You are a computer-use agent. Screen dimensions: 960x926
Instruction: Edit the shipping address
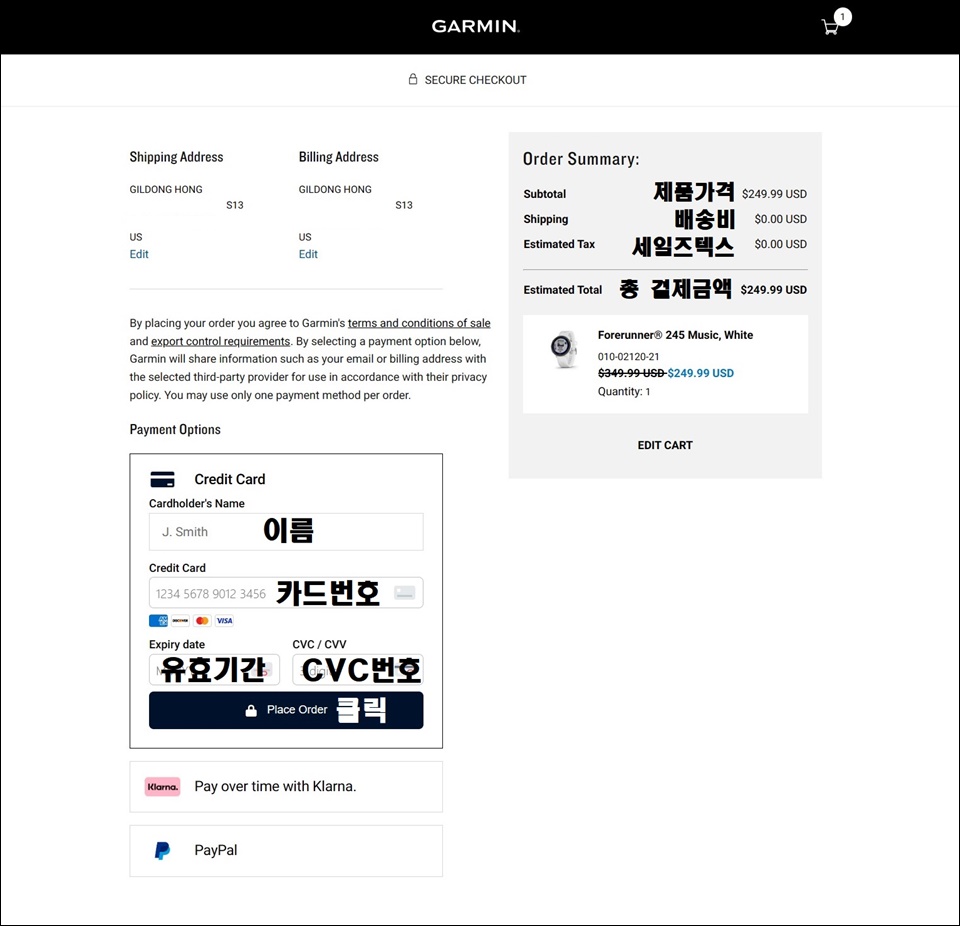pos(139,254)
